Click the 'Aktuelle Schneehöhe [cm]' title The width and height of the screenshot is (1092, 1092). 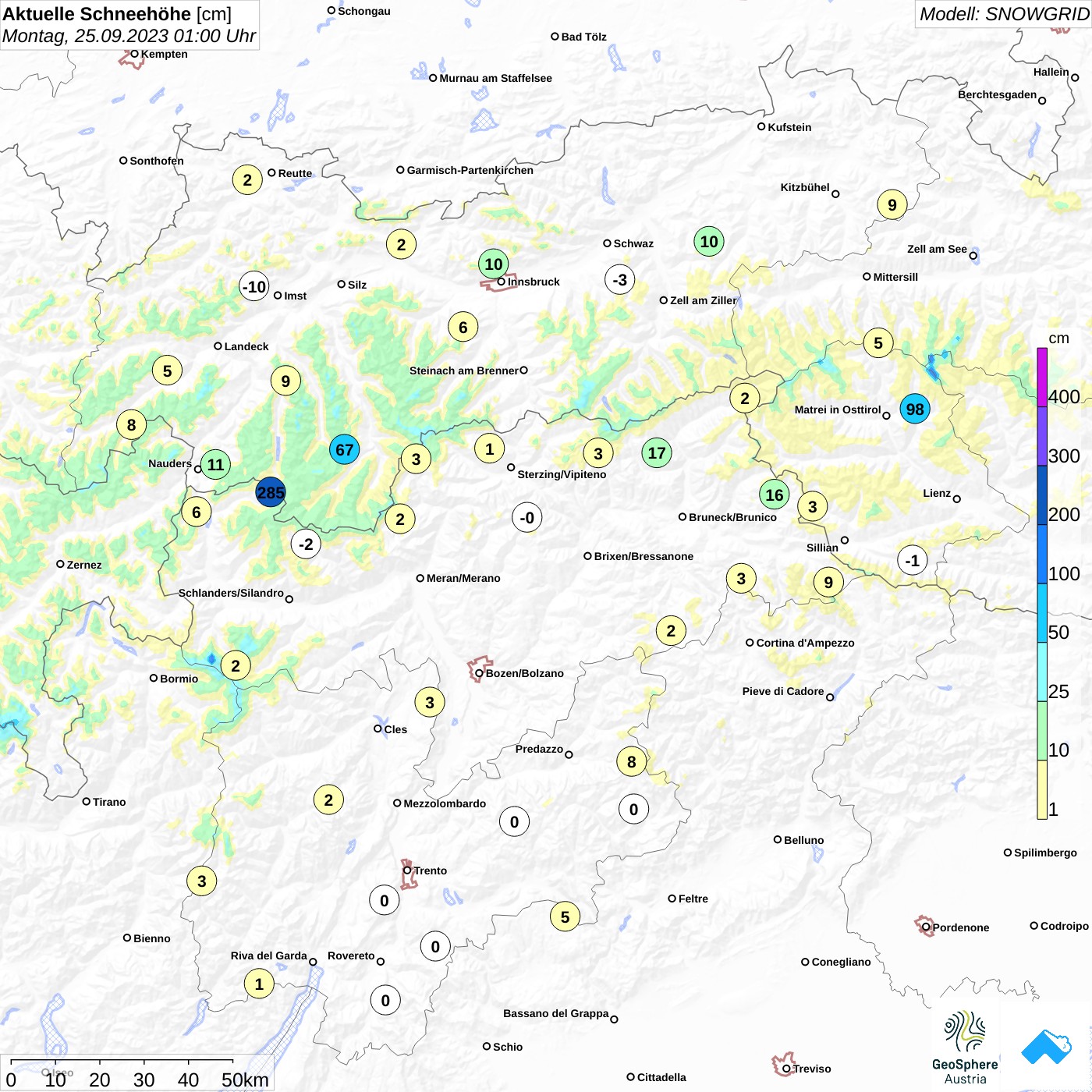[117, 14]
